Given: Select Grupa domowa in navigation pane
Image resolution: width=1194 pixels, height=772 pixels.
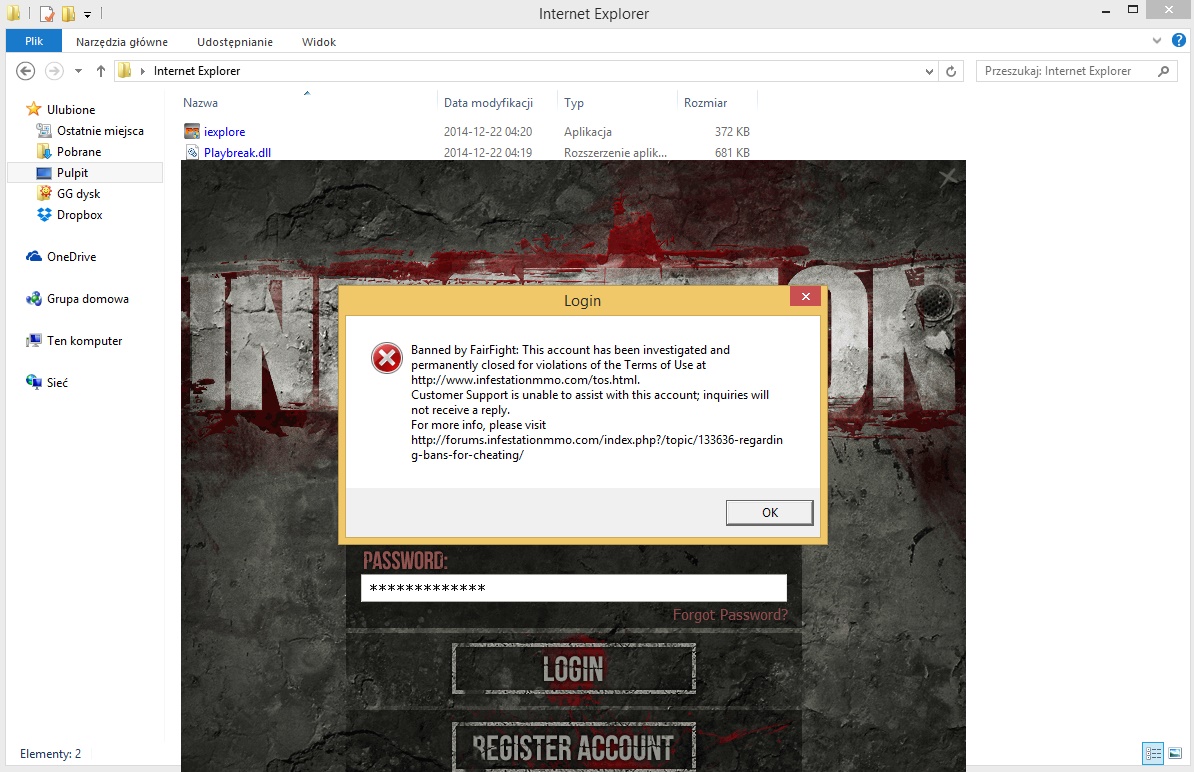Looking at the screenshot, I should 88,298.
